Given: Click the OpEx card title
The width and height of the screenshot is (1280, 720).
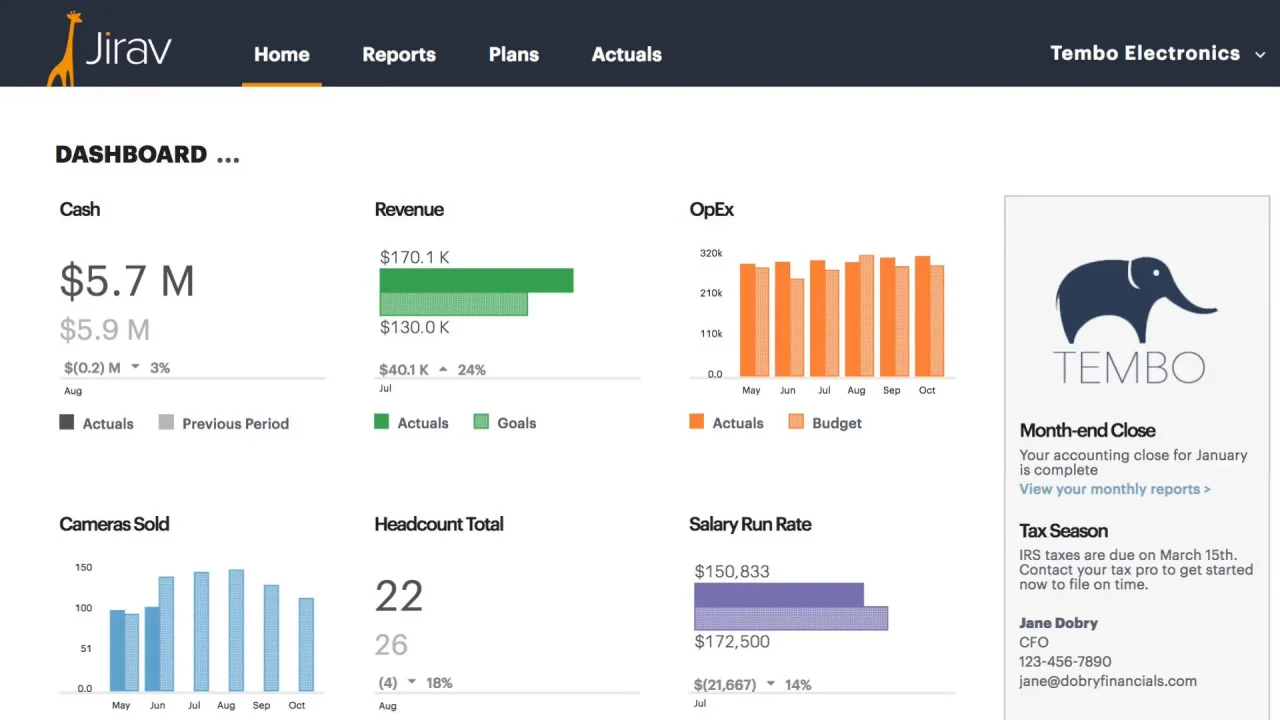Looking at the screenshot, I should point(712,209).
